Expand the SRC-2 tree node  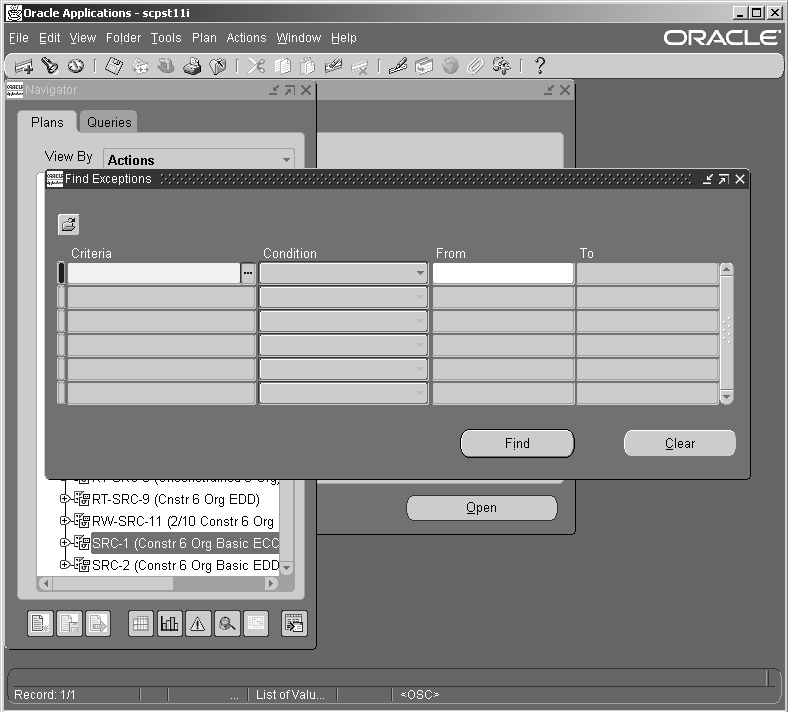(64, 565)
